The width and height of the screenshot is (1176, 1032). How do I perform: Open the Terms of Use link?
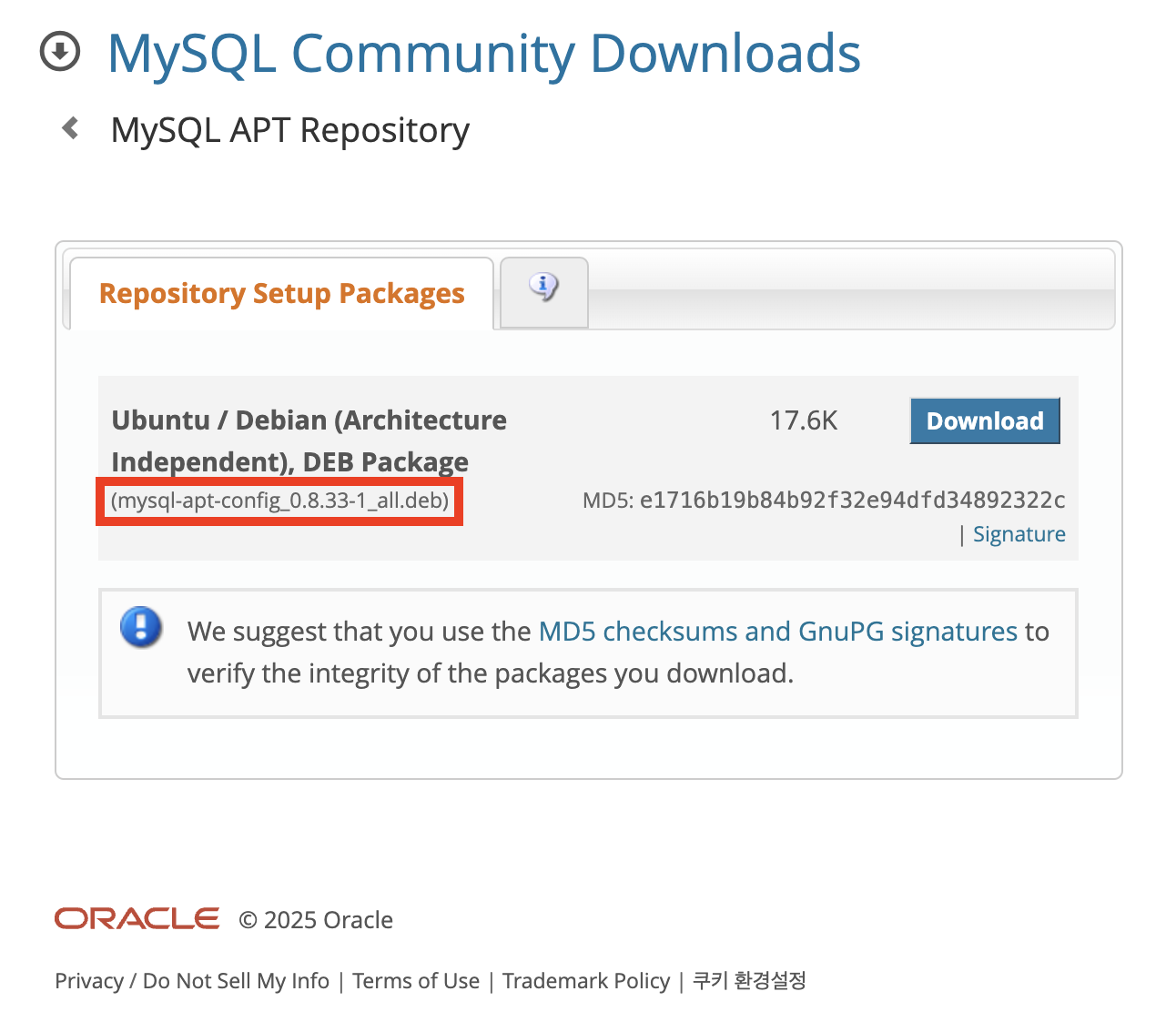pyautogui.click(x=416, y=981)
